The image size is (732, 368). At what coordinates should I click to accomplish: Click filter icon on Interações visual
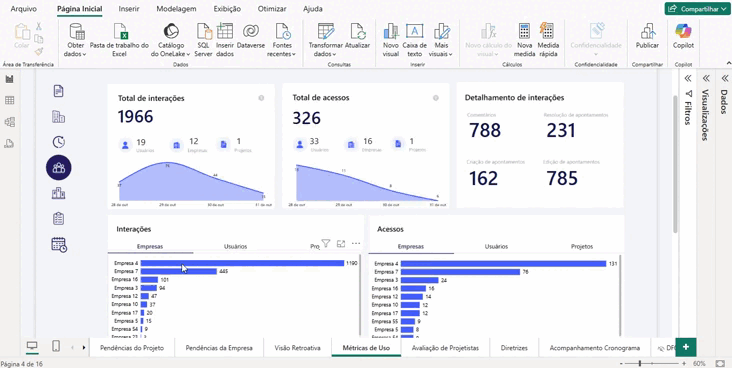point(326,243)
